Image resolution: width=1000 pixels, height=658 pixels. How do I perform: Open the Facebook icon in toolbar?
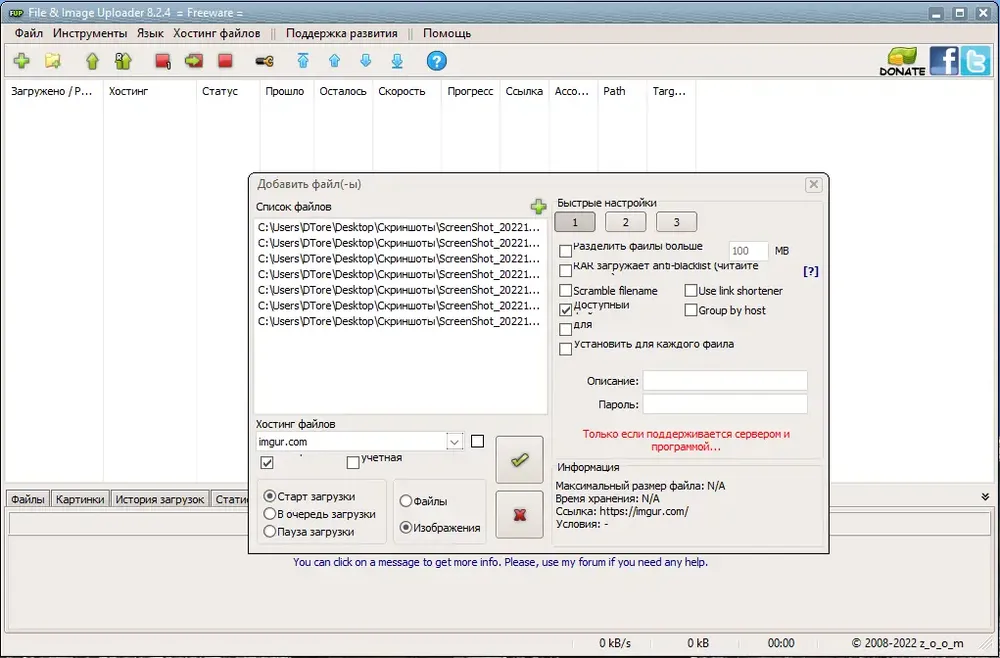coord(944,62)
